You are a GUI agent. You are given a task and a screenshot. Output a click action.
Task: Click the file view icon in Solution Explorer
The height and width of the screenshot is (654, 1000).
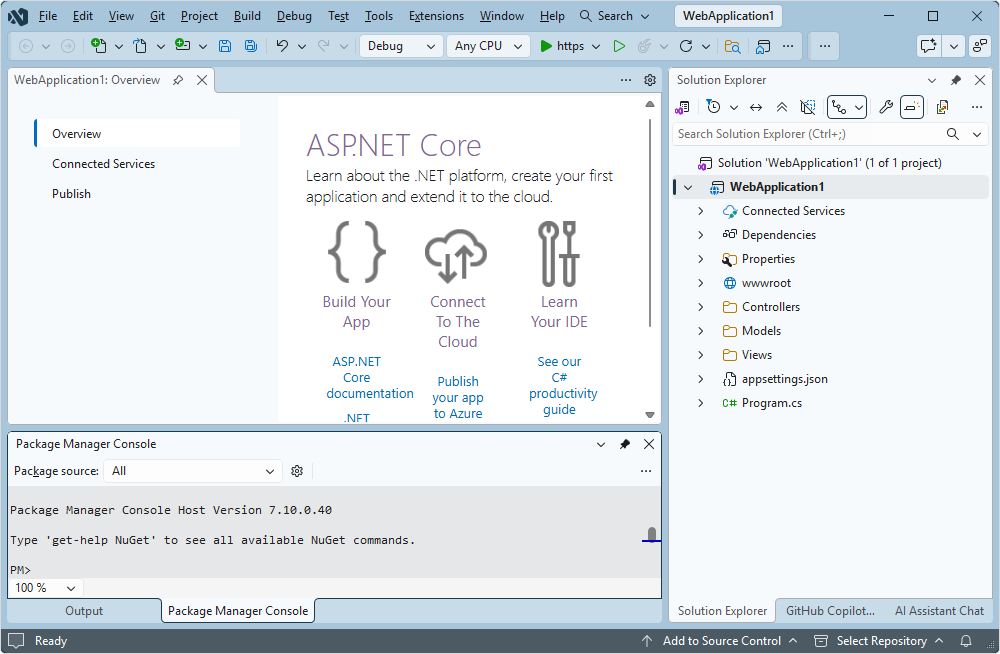[x=943, y=107]
